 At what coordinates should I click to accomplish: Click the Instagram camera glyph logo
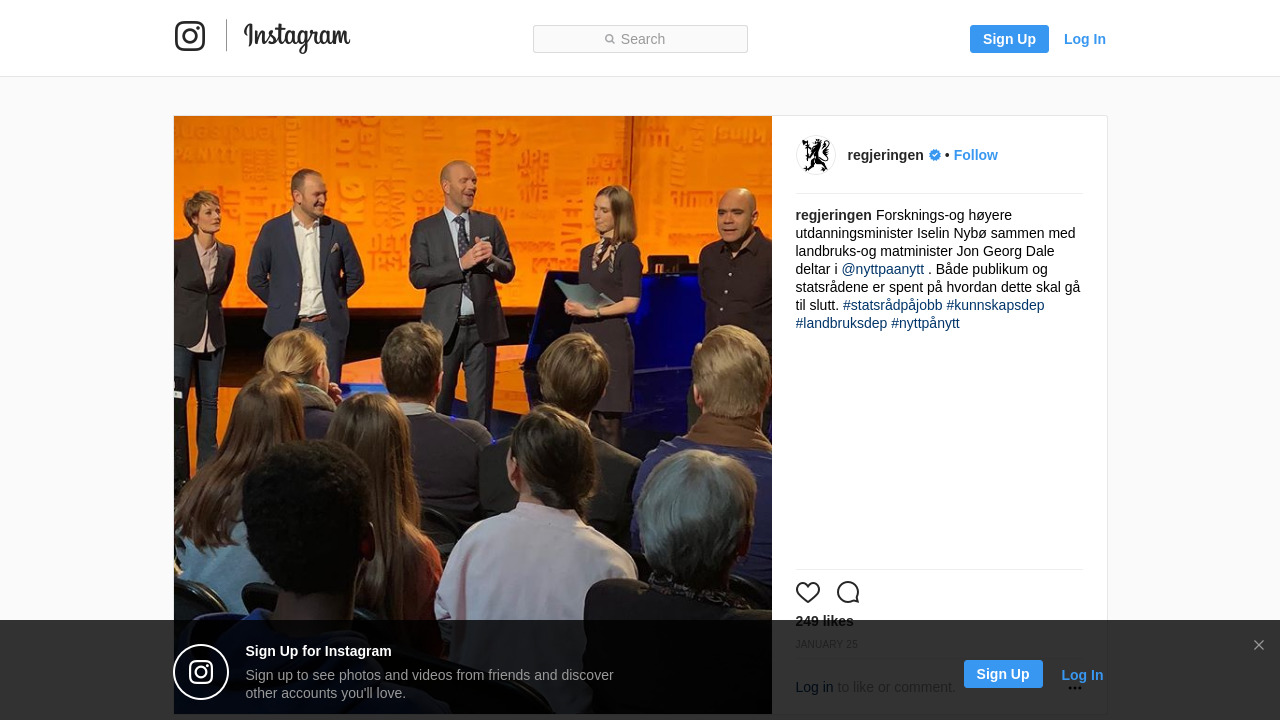point(190,36)
